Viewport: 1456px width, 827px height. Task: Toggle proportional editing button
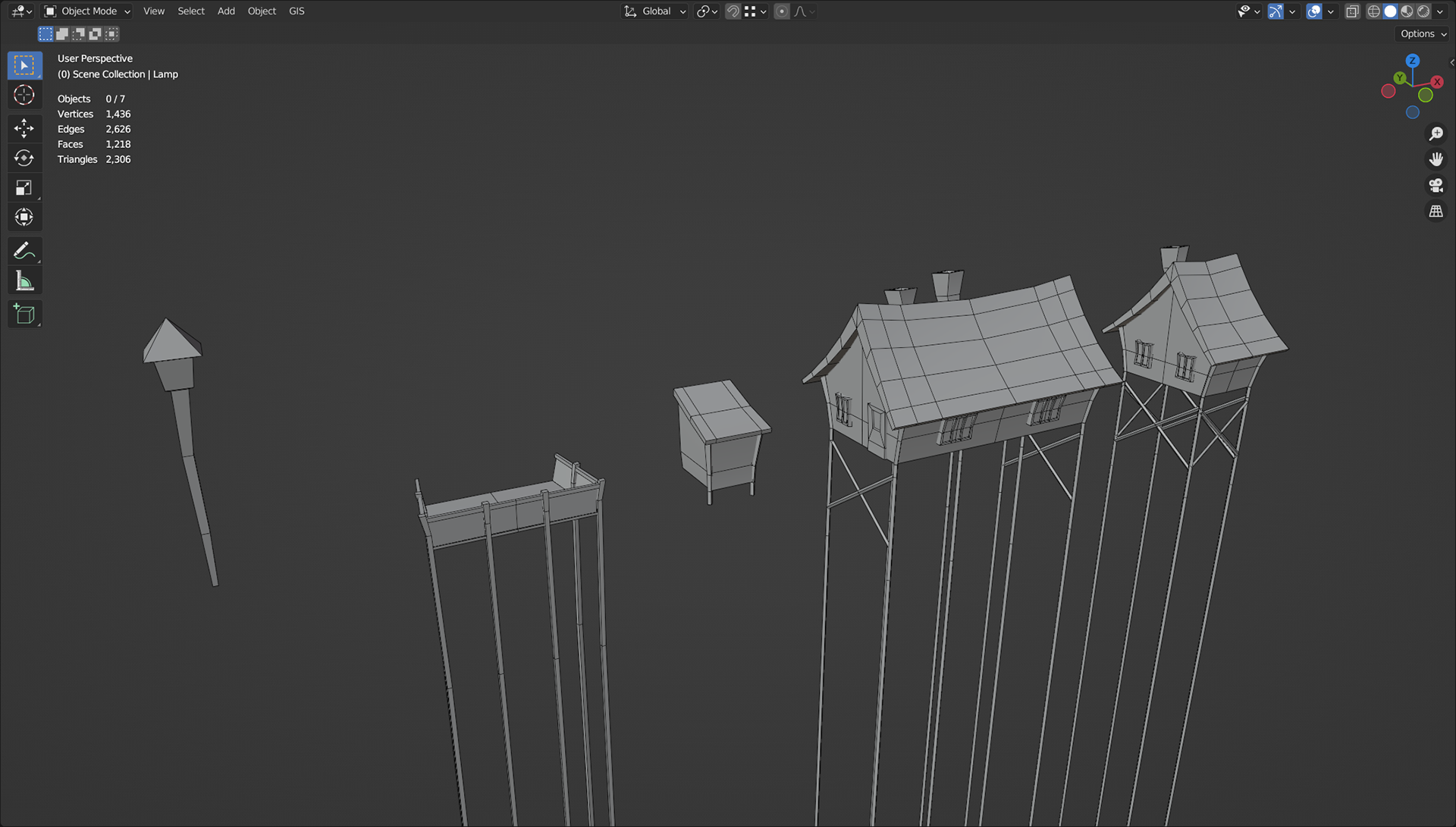pyautogui.click(x=782, y=11)
